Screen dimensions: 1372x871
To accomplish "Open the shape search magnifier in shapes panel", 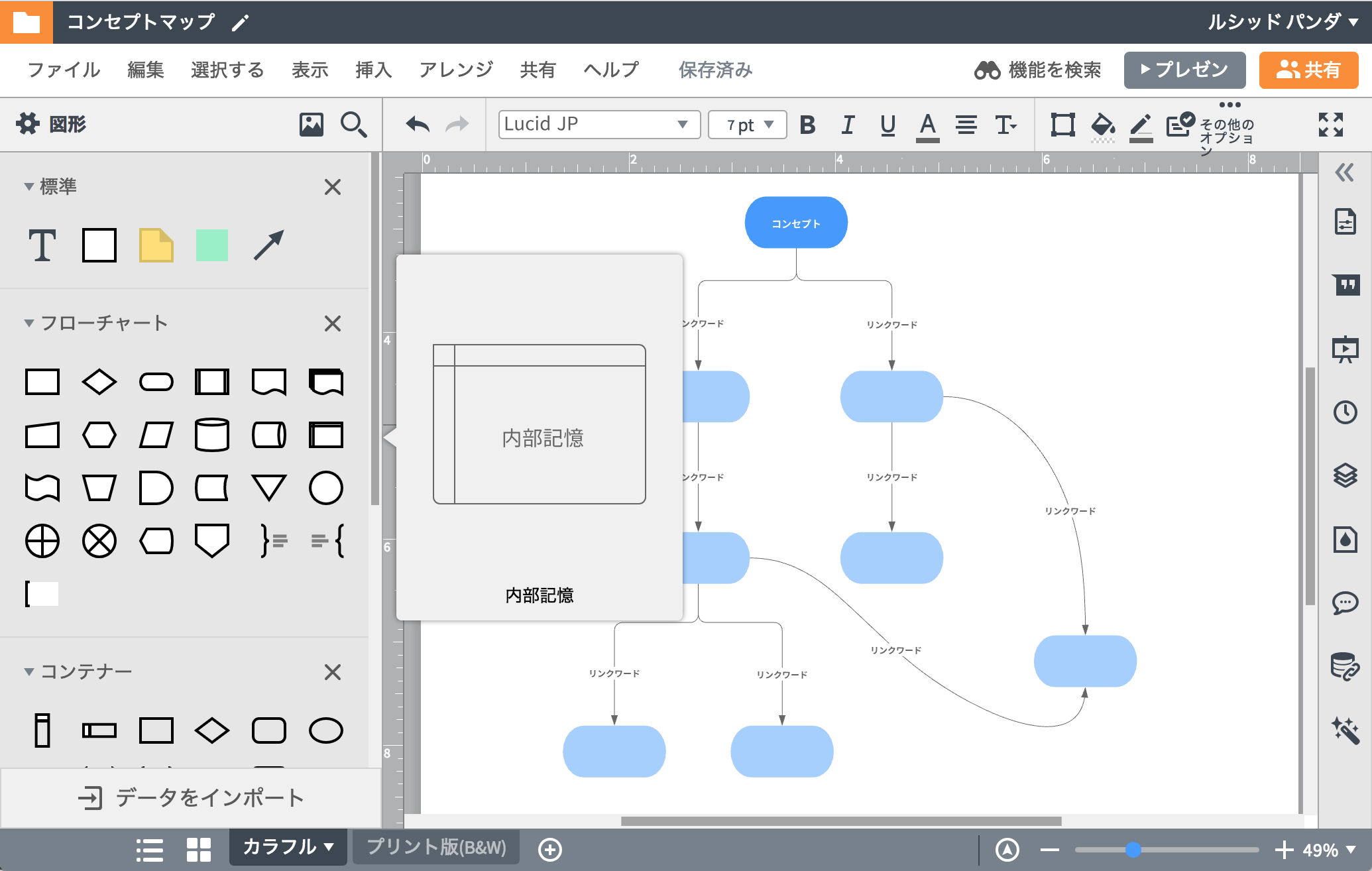I will point(355,124).
